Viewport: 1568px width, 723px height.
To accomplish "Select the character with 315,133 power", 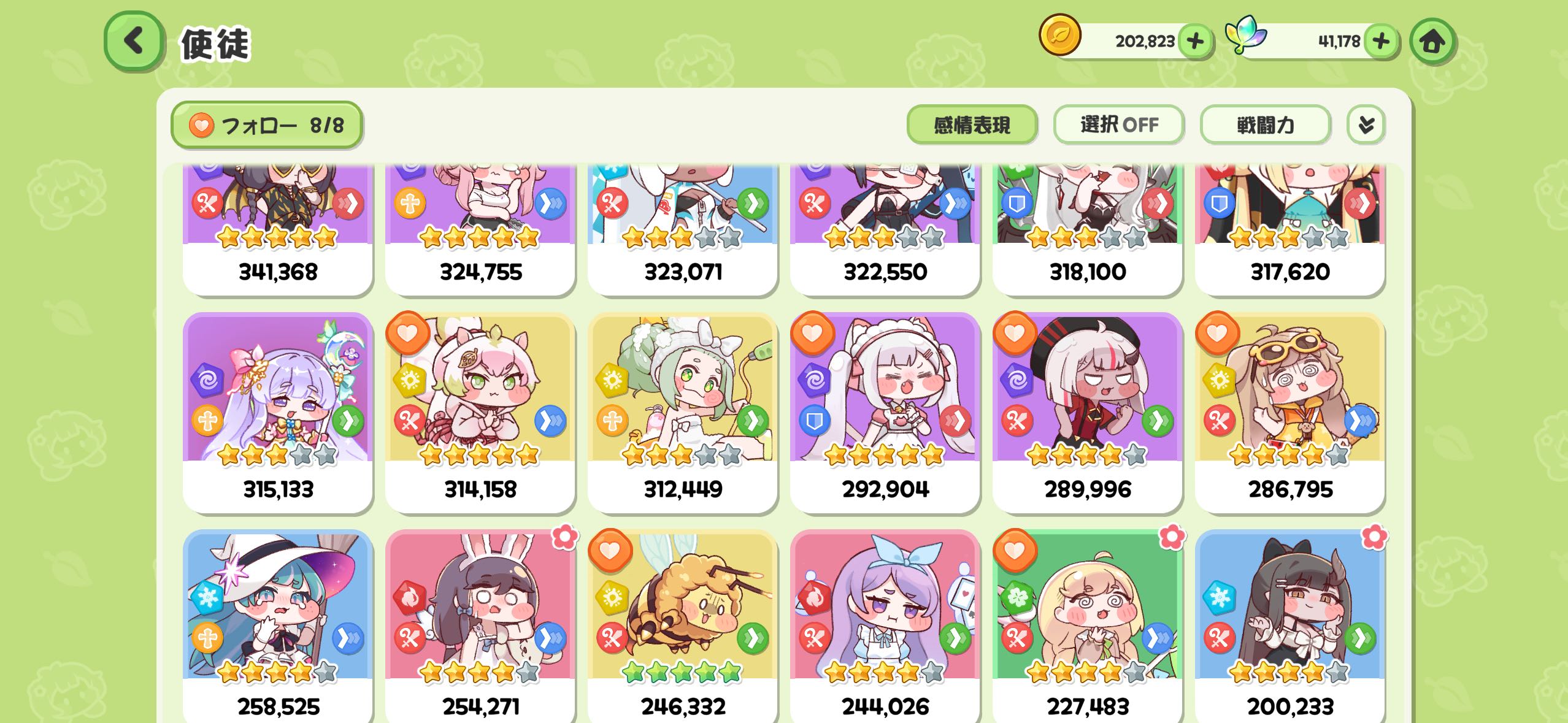I will [x=278, y=413].
